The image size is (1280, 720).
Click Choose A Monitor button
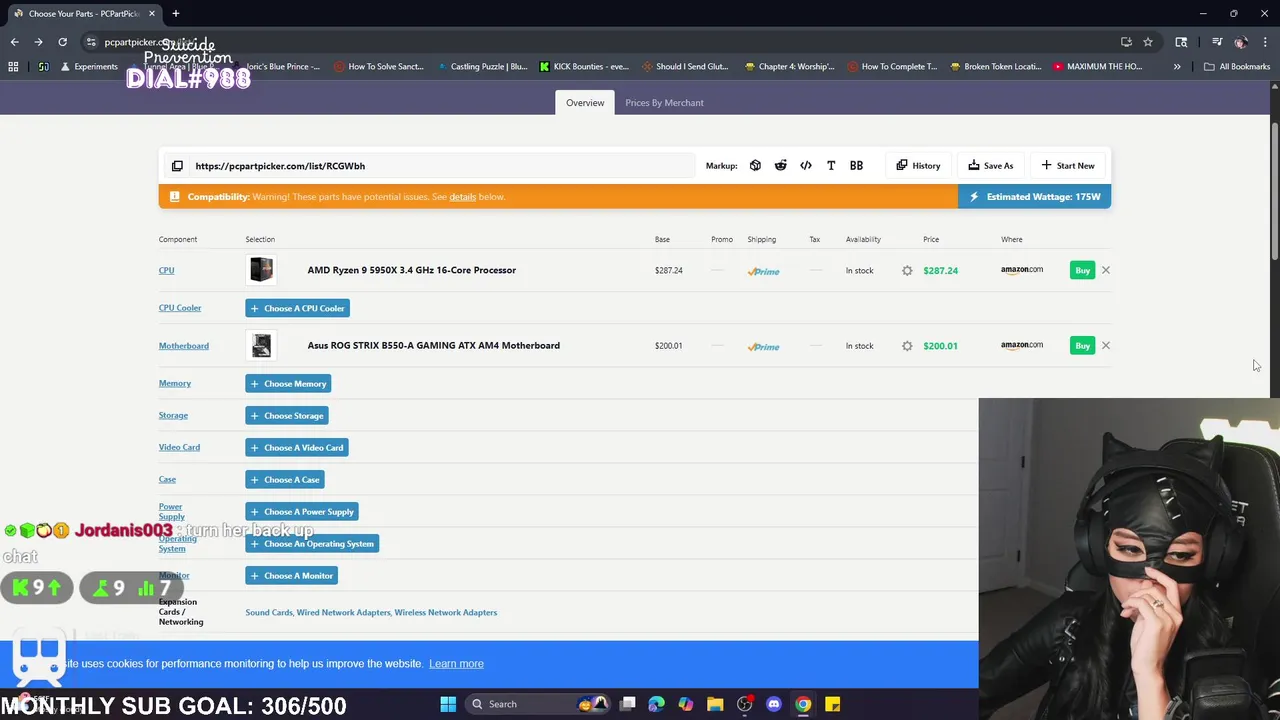click(292, 576)
